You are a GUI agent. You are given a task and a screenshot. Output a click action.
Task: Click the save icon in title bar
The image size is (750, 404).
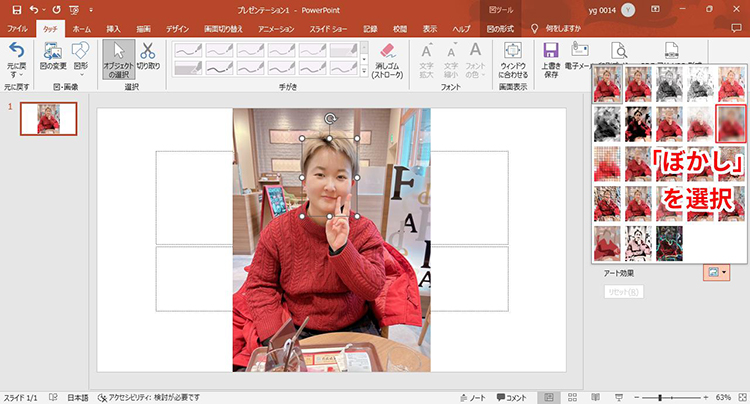point(16,9)
